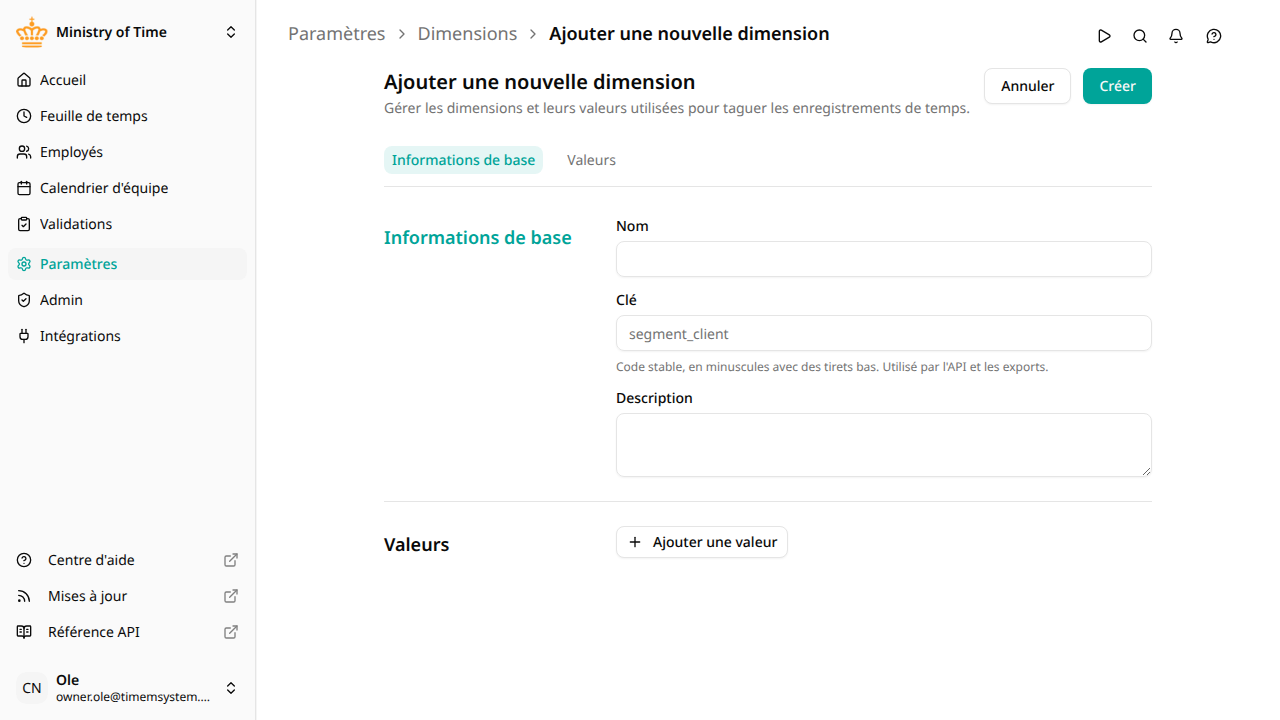Open notifications via the bell icon

(1176, 36)
